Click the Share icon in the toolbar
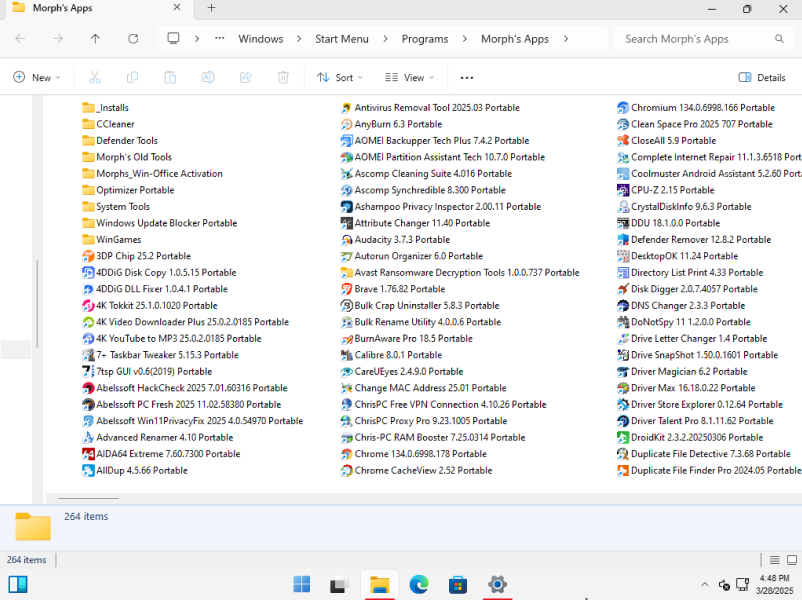 click(246, 77)
